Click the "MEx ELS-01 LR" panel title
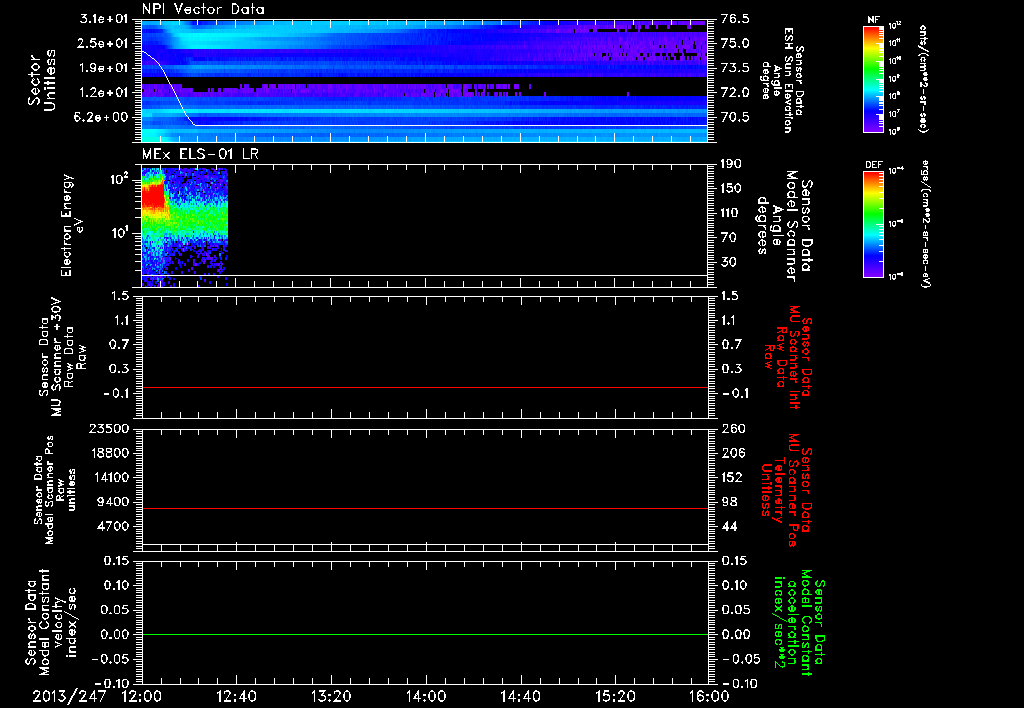This screenshot has width=1024, height=708. pos(200,154)
